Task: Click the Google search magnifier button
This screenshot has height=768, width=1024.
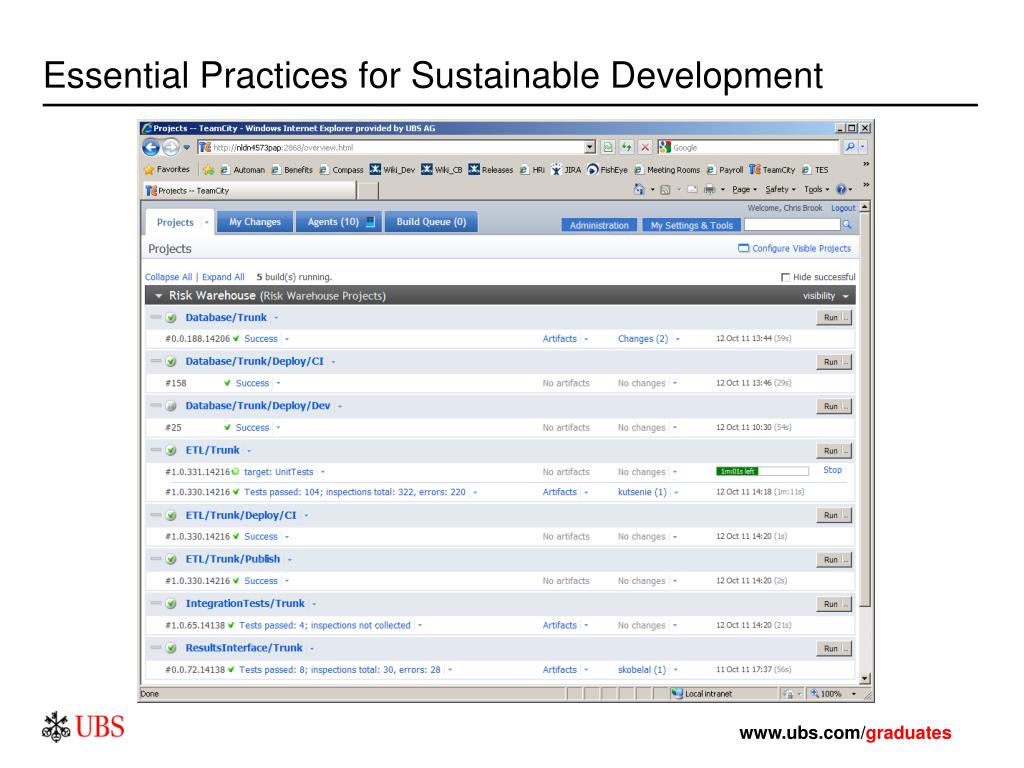Action: [x=850, y=147]
